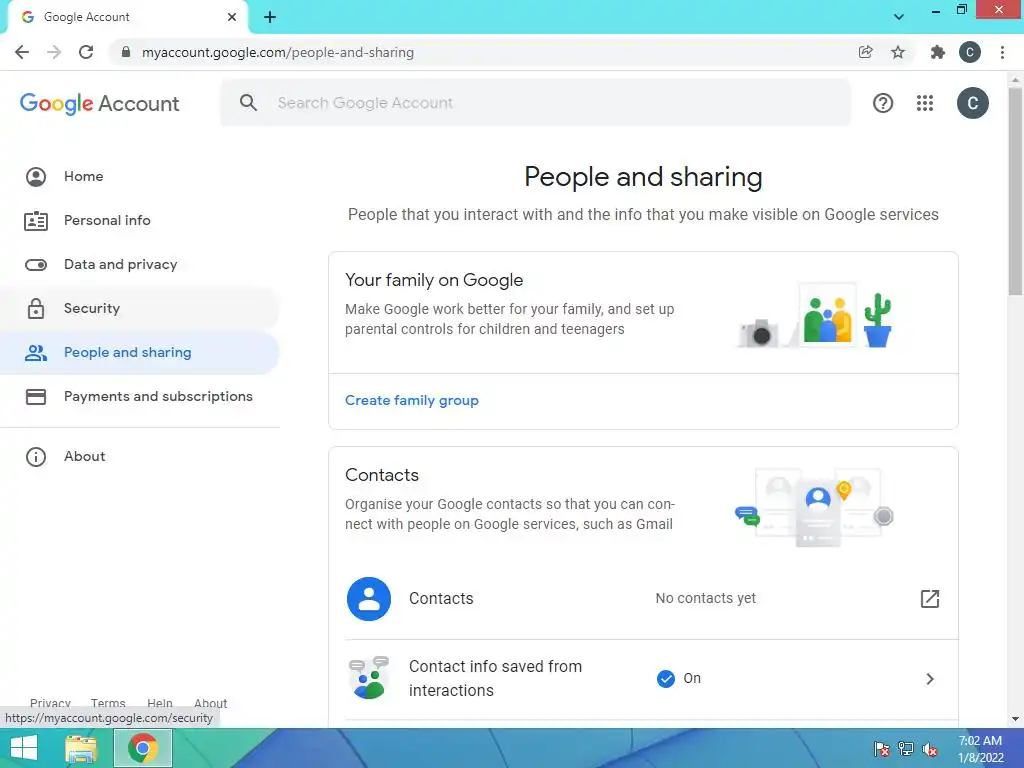
Task: Open Personal info section
Action: (x=140, y=221)
